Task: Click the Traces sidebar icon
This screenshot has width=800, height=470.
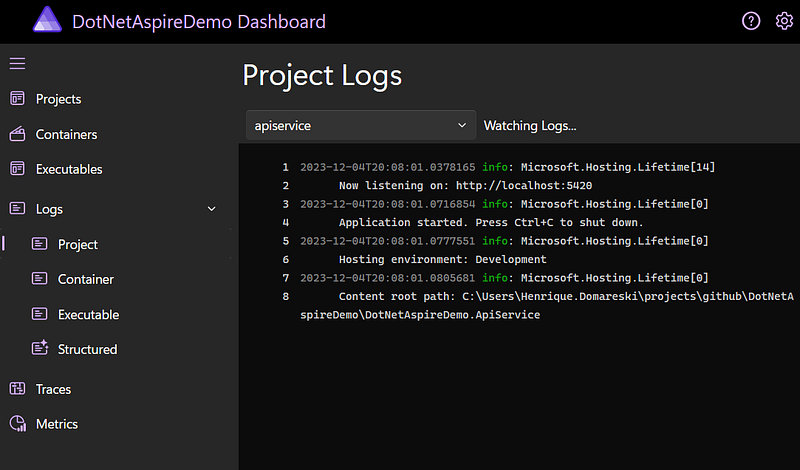Action: pyautogui.click(x=17, y=389)
